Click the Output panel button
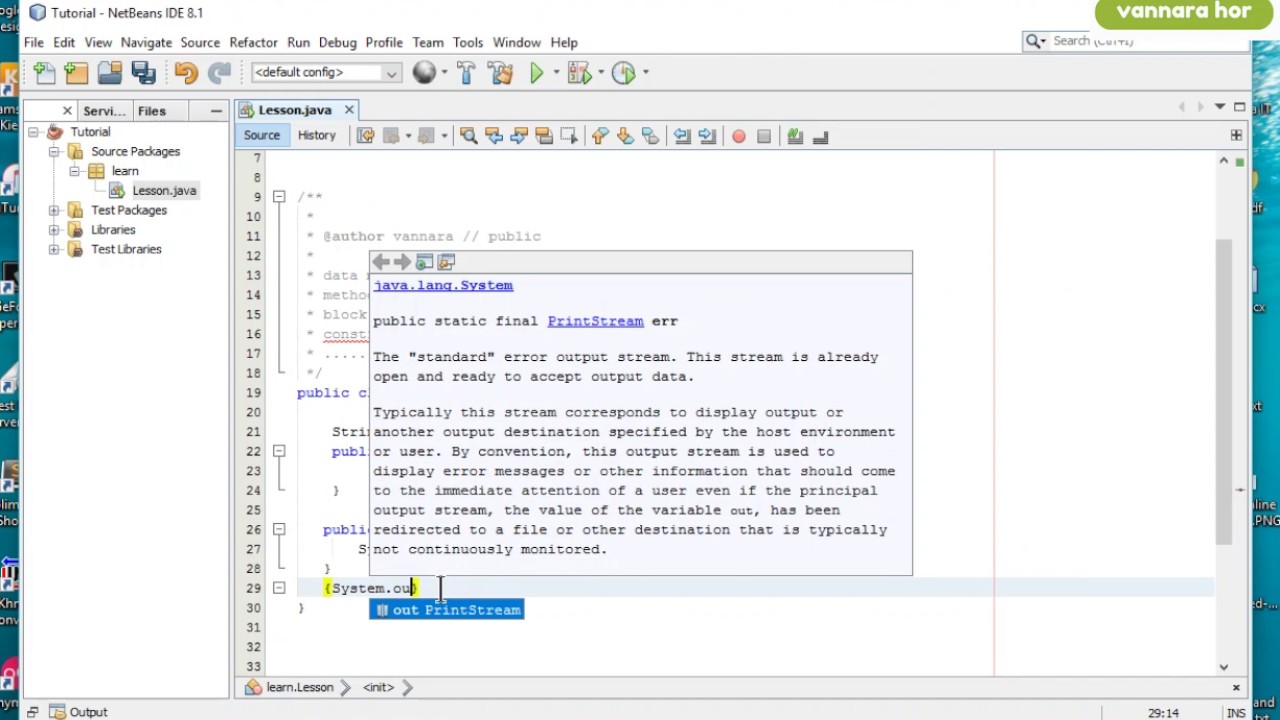Image resolution: width=1280 pixels, height=720 pixels. pyautogui.click(x=78, y=712)
